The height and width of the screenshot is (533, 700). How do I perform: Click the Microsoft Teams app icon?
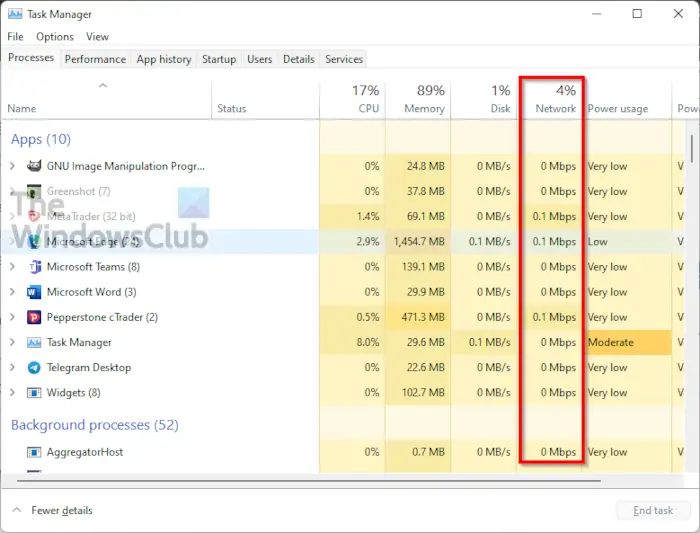(x=34, y=267)
